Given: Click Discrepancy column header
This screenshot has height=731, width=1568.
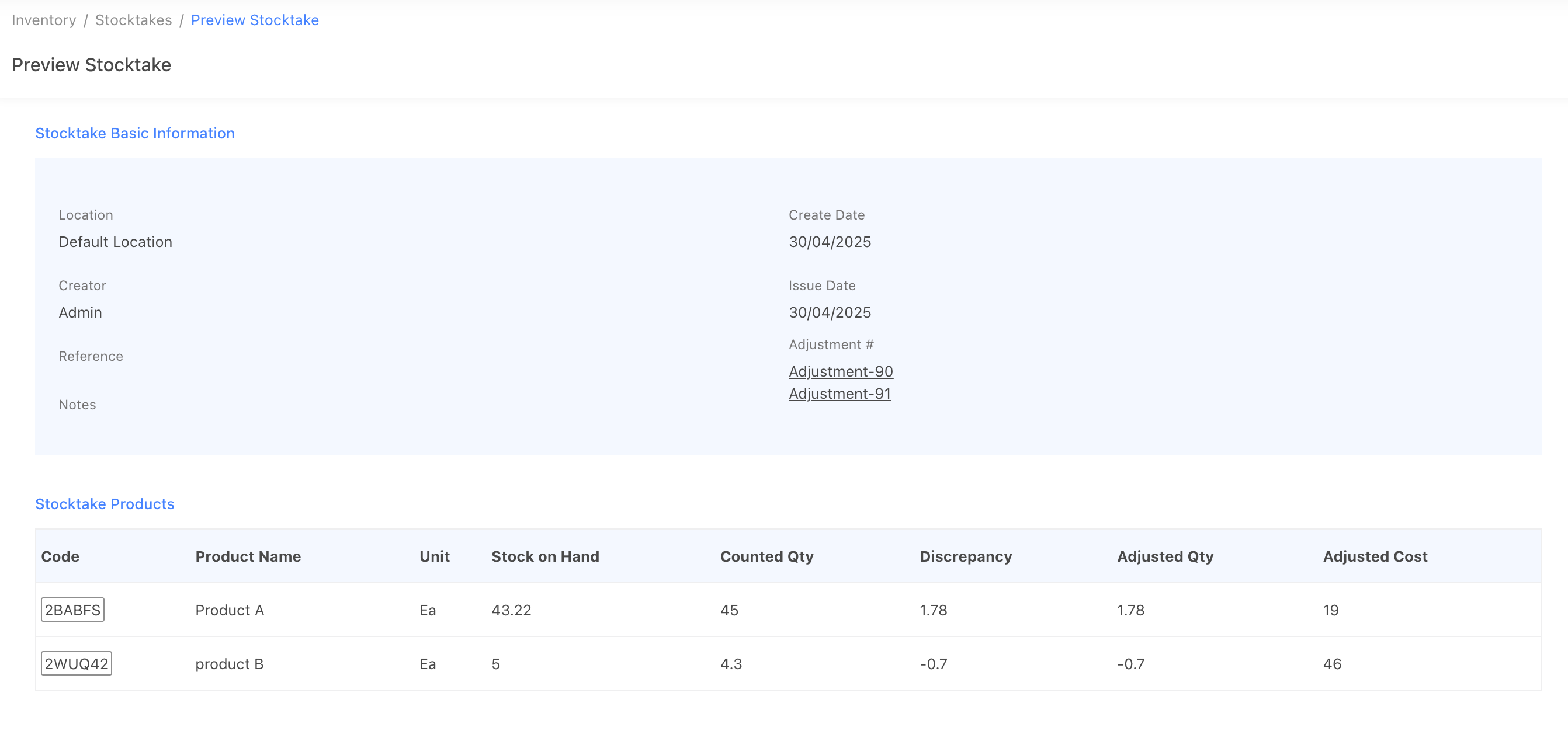Looking at the screenshot, I should (965, 556).
